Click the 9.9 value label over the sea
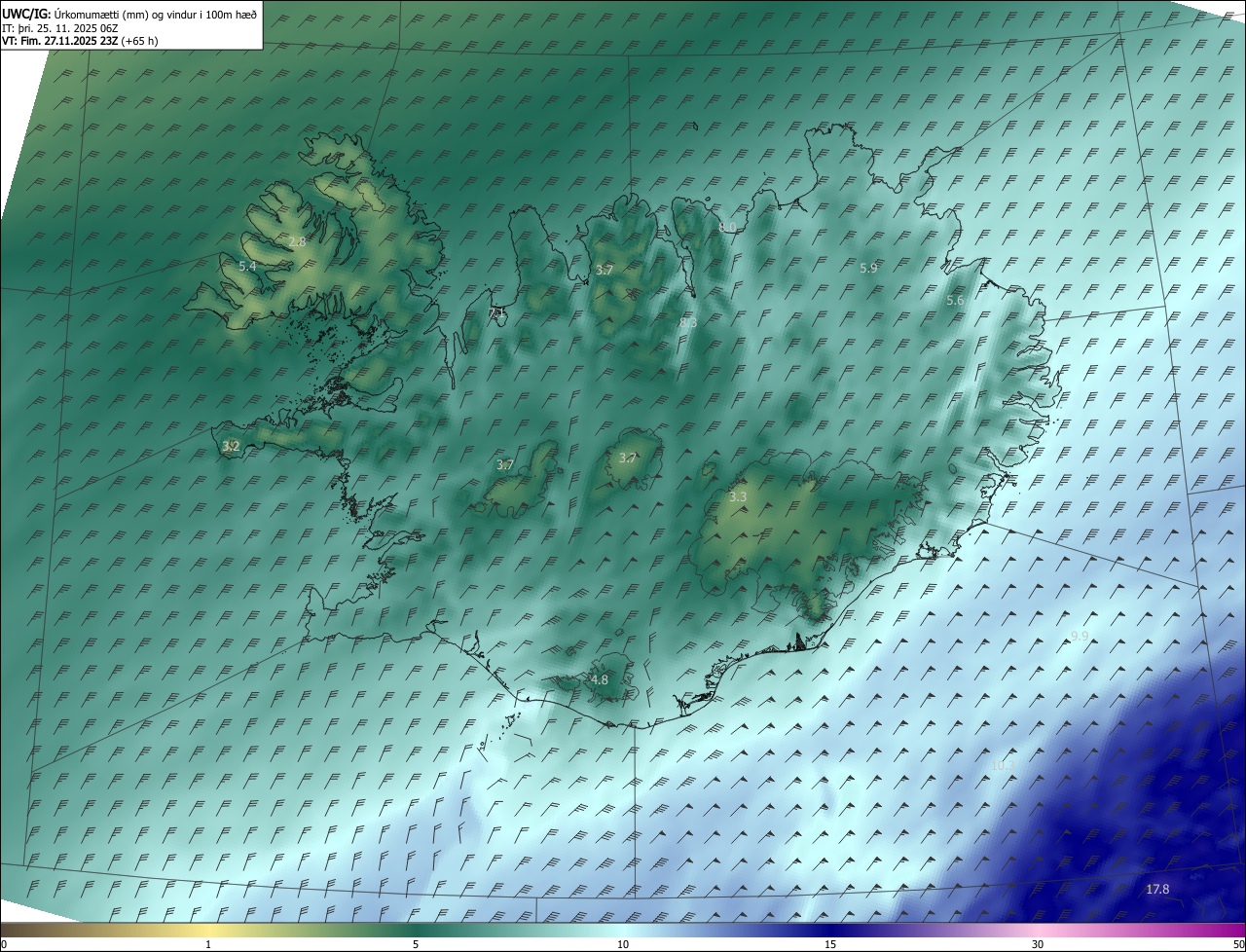1246x952 pixels. pos(1080,636)
